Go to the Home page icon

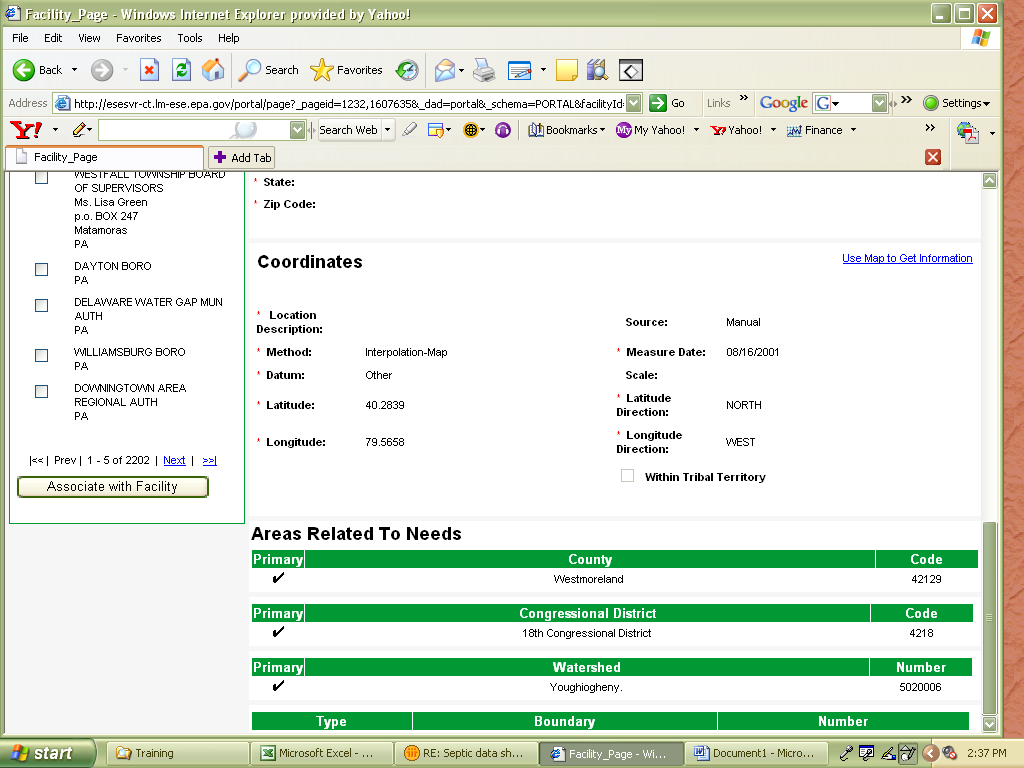tap(213, 70)
